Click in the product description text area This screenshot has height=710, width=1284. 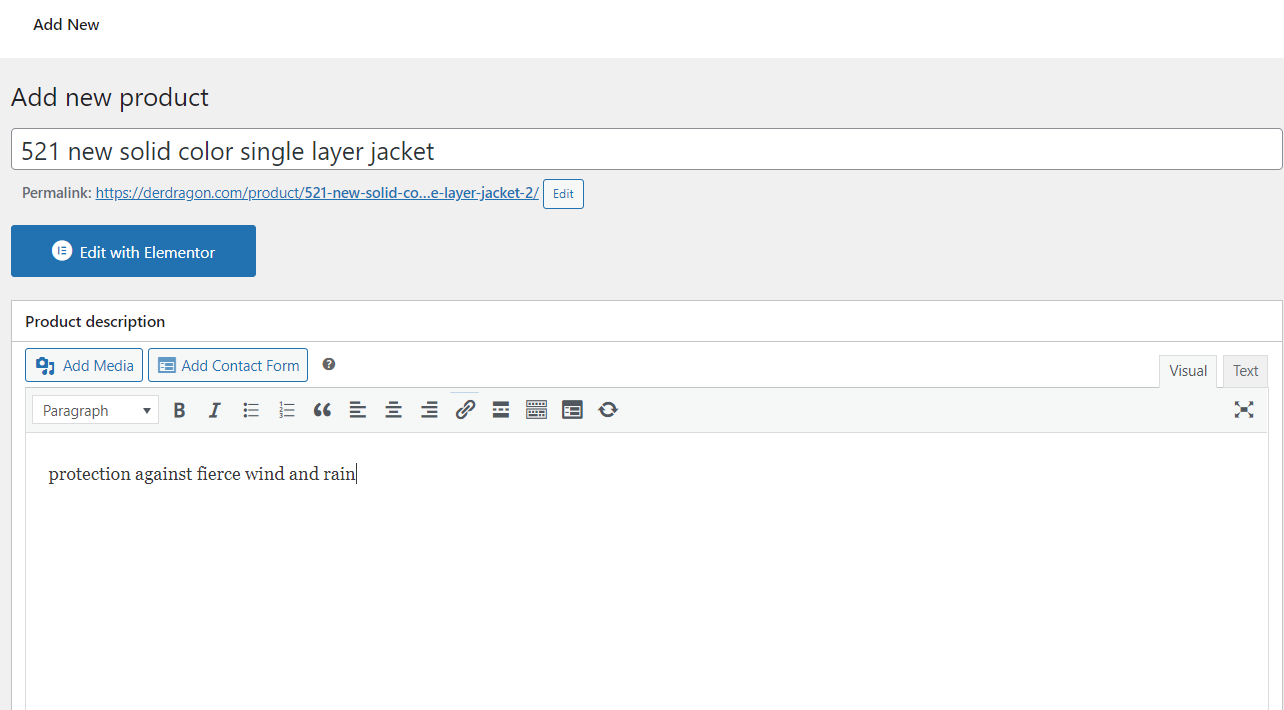(646, 571)
